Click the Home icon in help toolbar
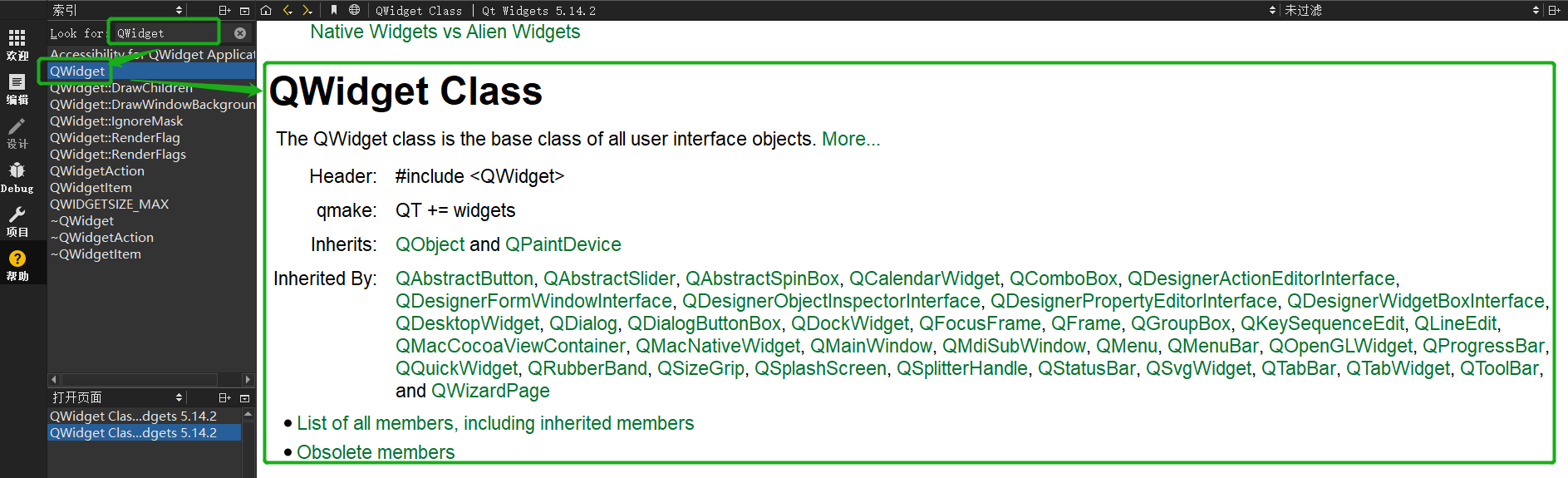Viewport: 1568px width, 478px height. (266, 11)
